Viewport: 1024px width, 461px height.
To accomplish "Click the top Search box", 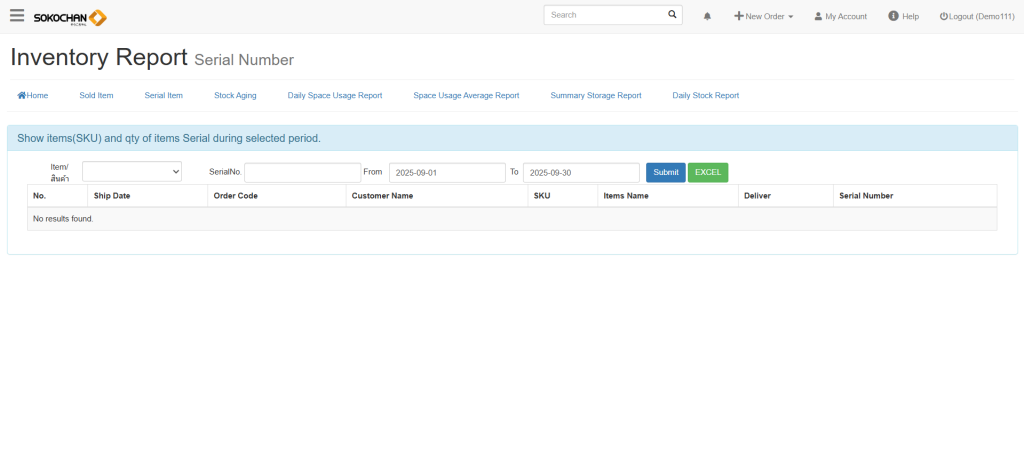I will tap(605, 15).
